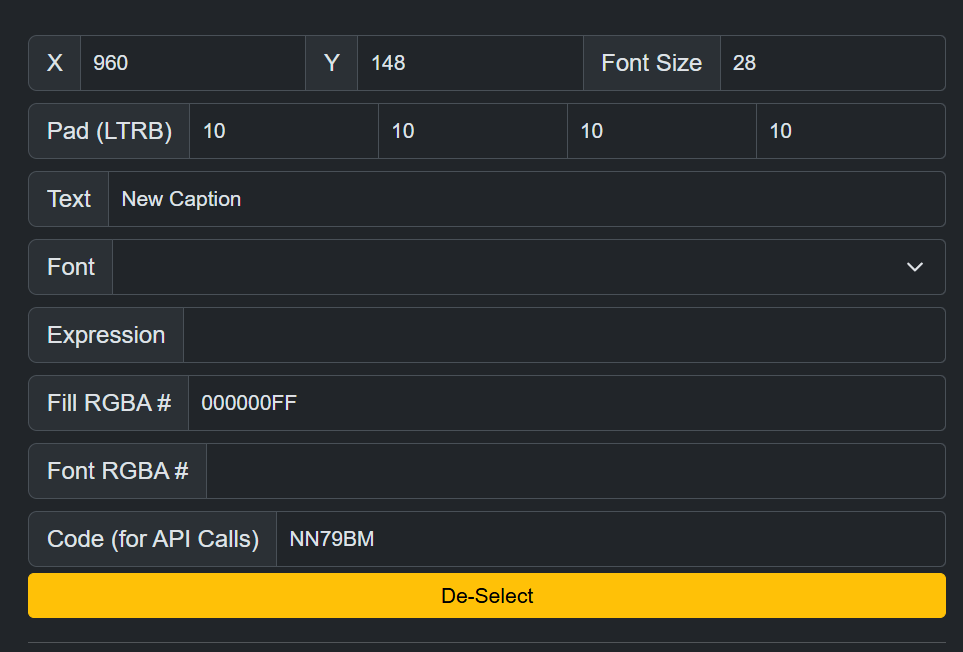
Task: Click the left padding input field
Action: pyautogui.click(x=284, y=131)
